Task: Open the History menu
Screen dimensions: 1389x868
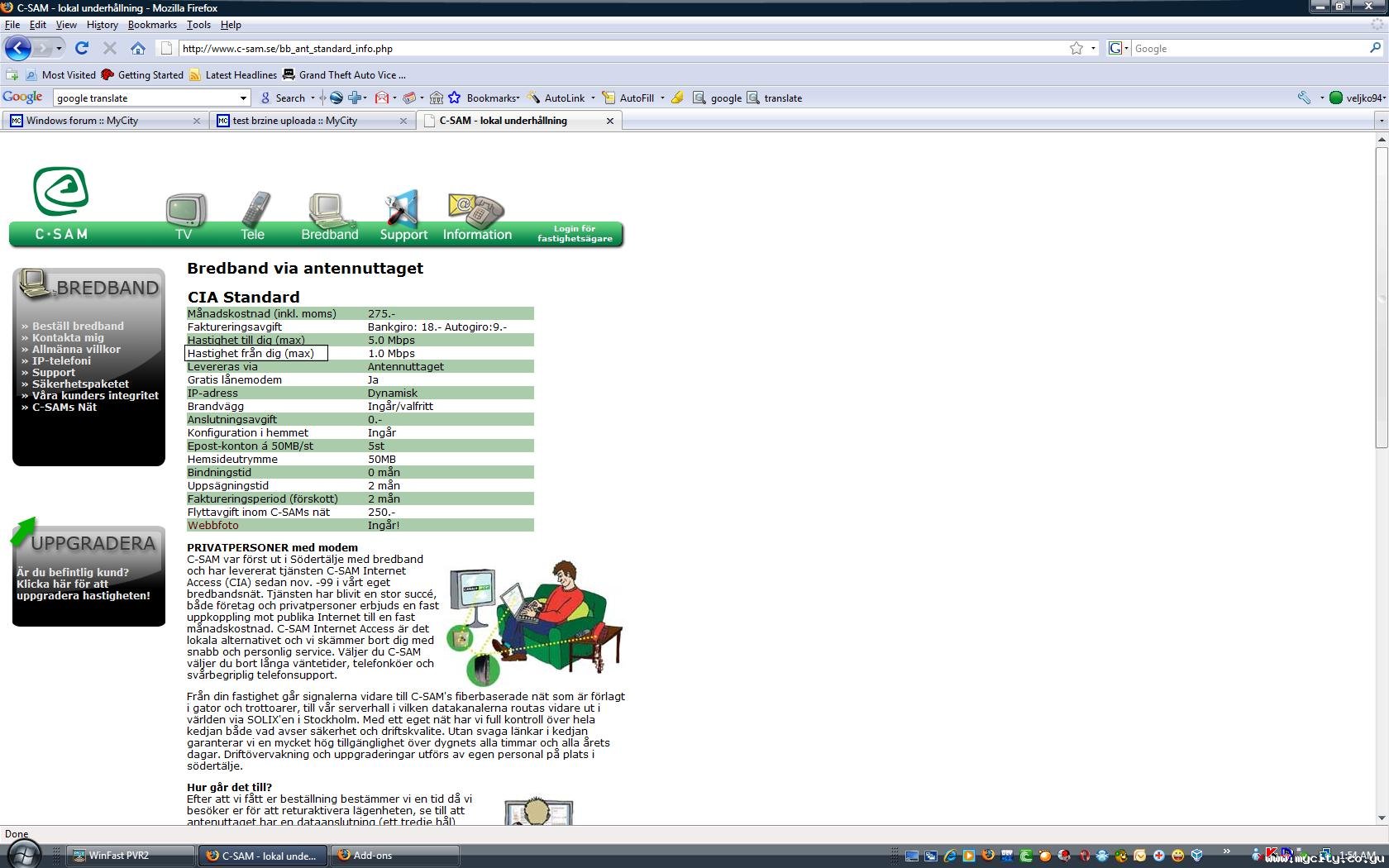Action: click(103, 25)
